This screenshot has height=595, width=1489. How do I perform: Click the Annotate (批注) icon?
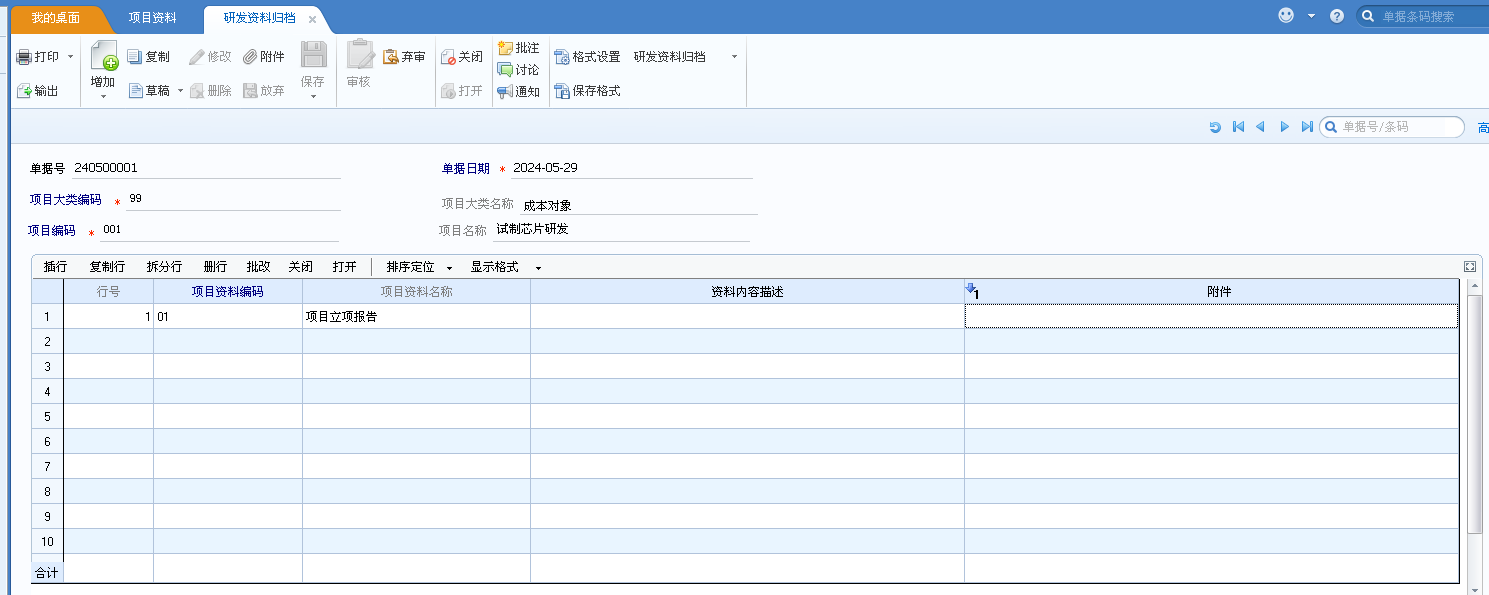[505, 48]
